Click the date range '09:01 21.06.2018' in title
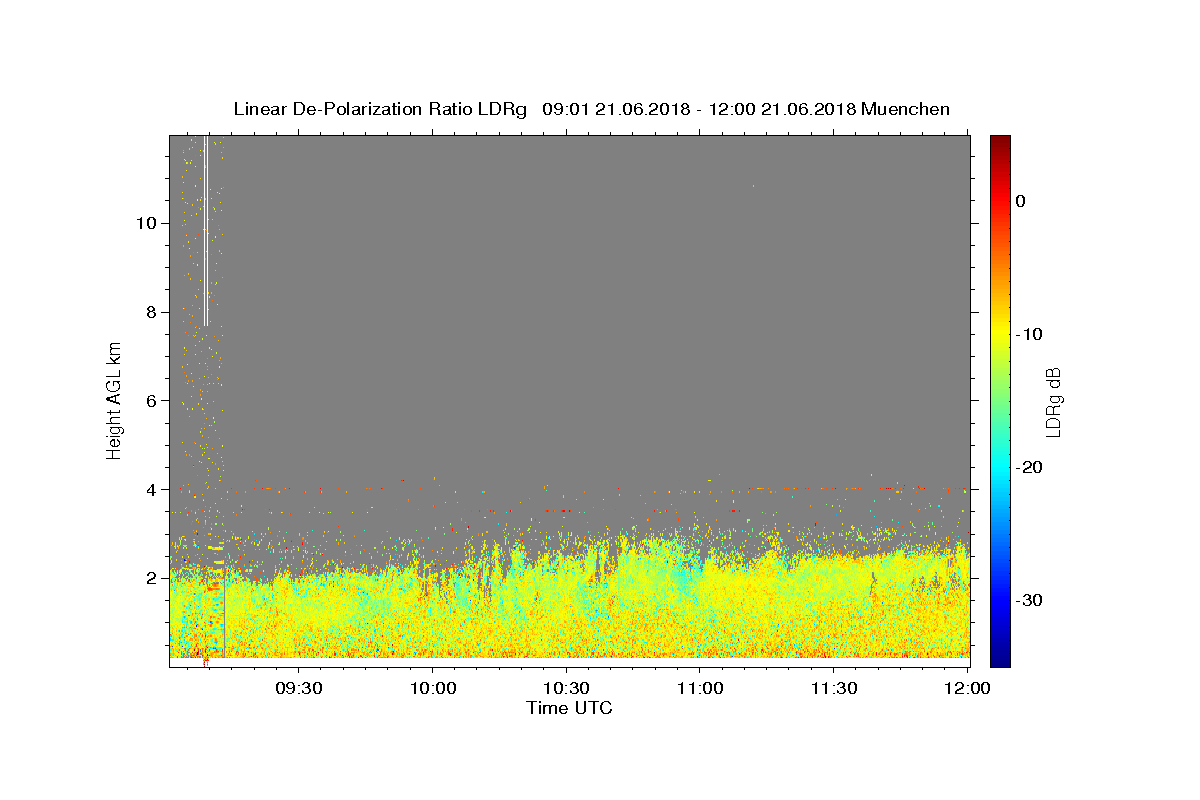This screenshot has height=800, width=1200. click(x=616, y=109)
